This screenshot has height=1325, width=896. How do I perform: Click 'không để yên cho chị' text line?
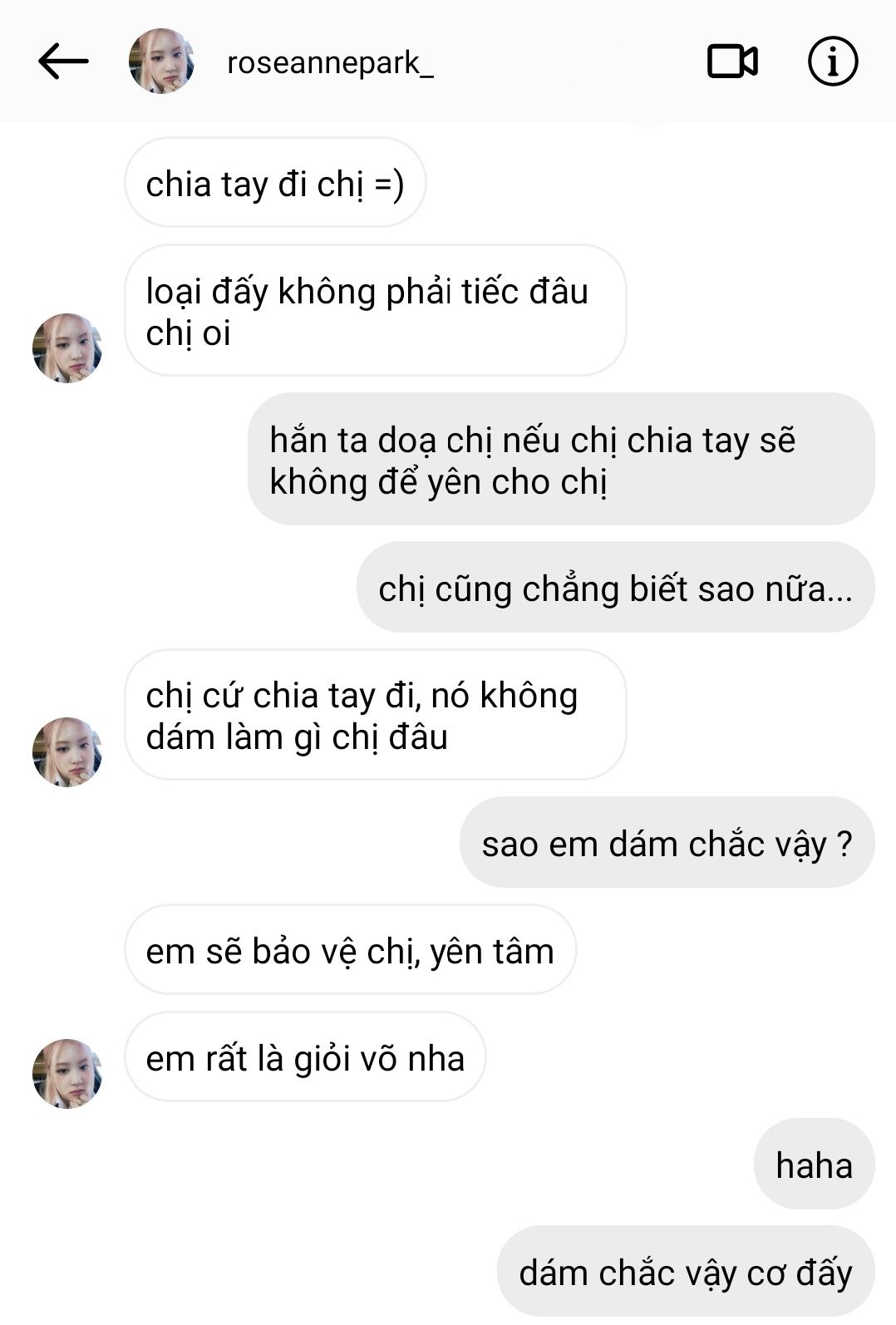(x=438, y=482)
